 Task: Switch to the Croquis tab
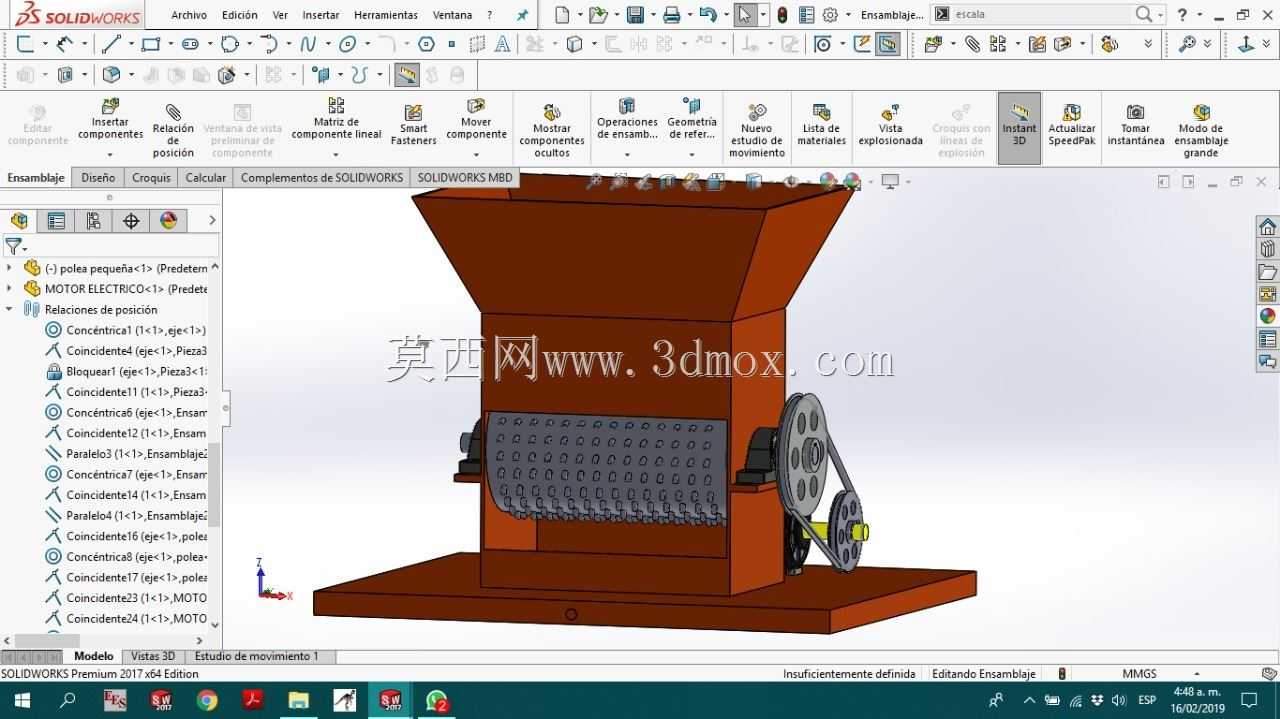(x=151, y=177)
